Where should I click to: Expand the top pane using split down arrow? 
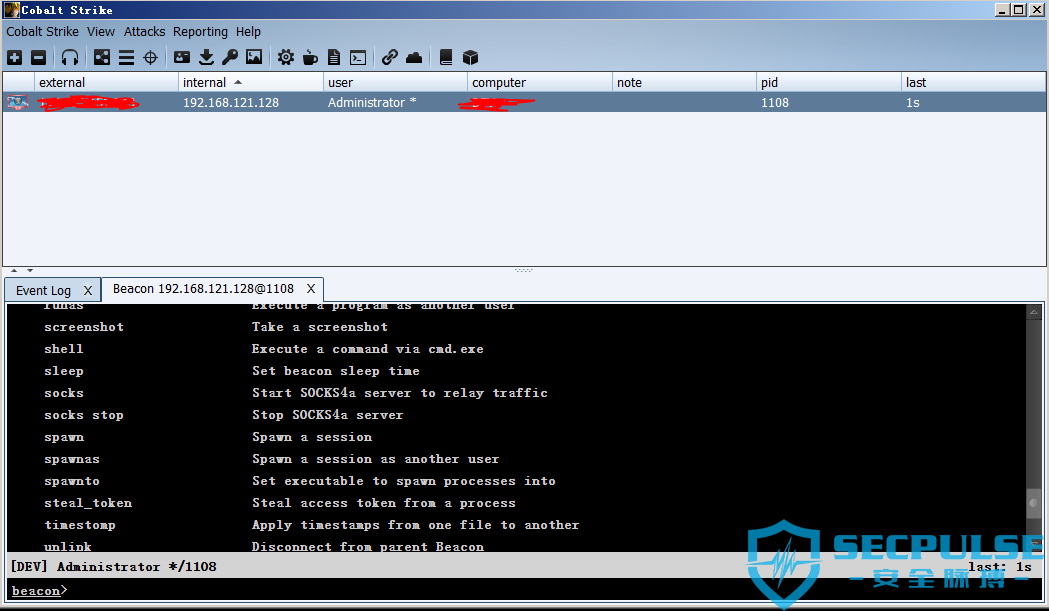point(30,270)
